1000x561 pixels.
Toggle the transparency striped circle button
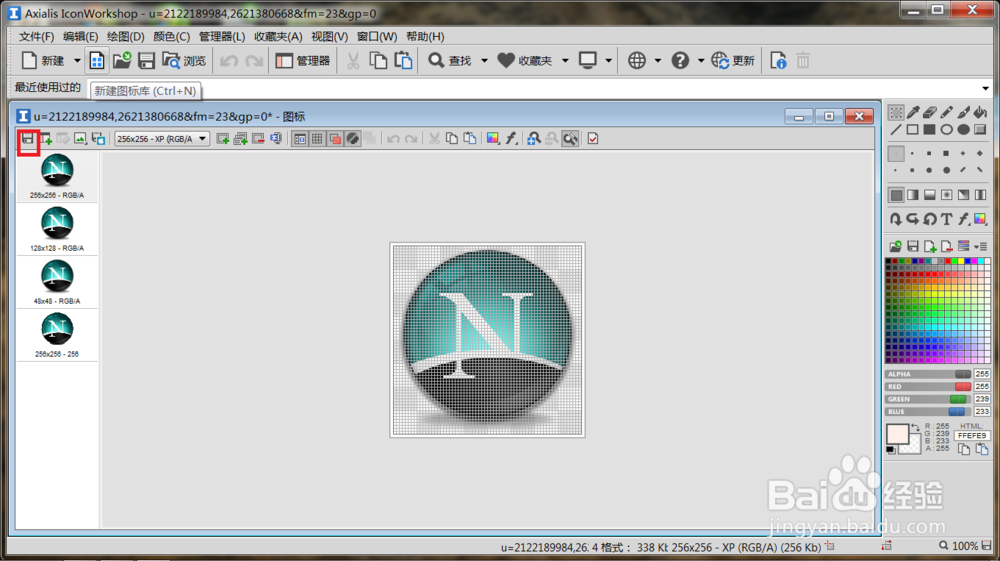(353, 138)
